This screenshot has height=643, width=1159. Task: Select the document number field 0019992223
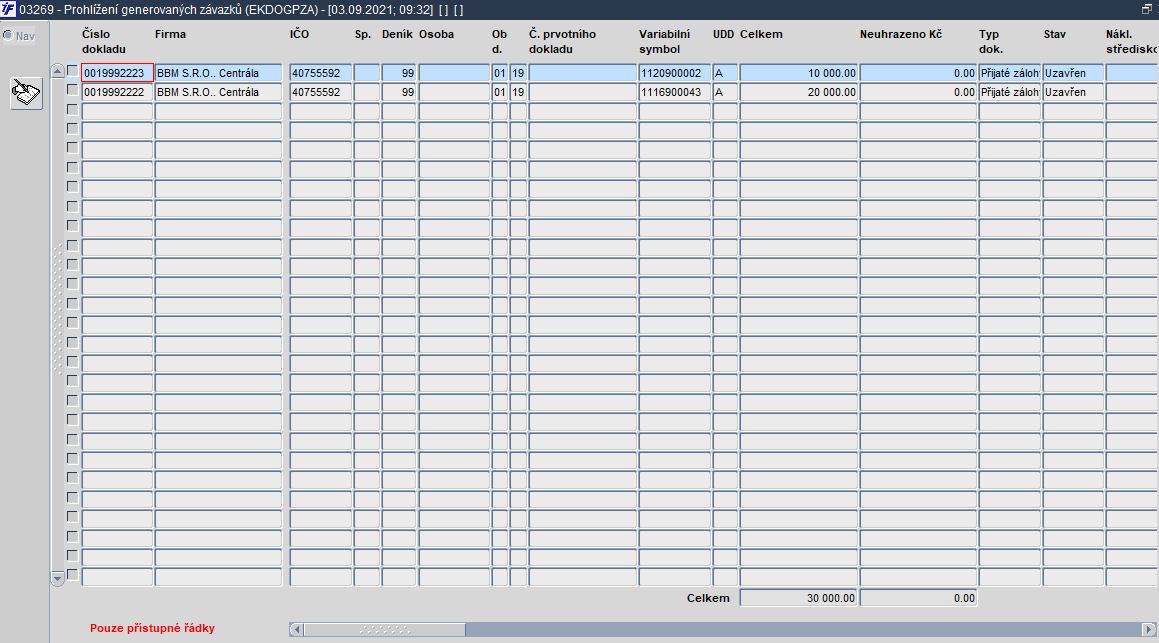point(118,72)
